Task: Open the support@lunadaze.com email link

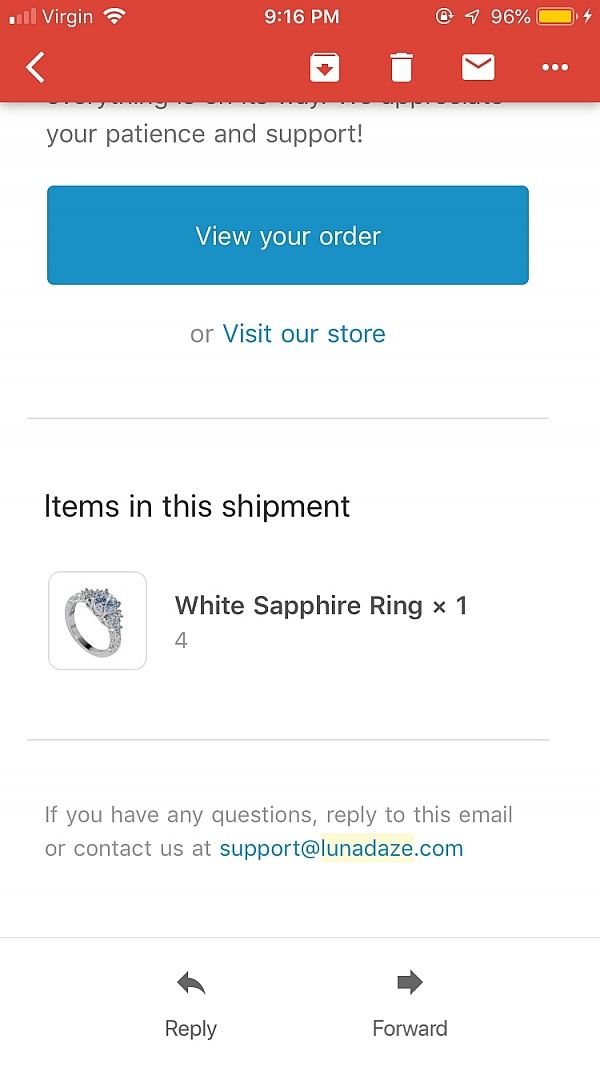Action: click(341, 849)
